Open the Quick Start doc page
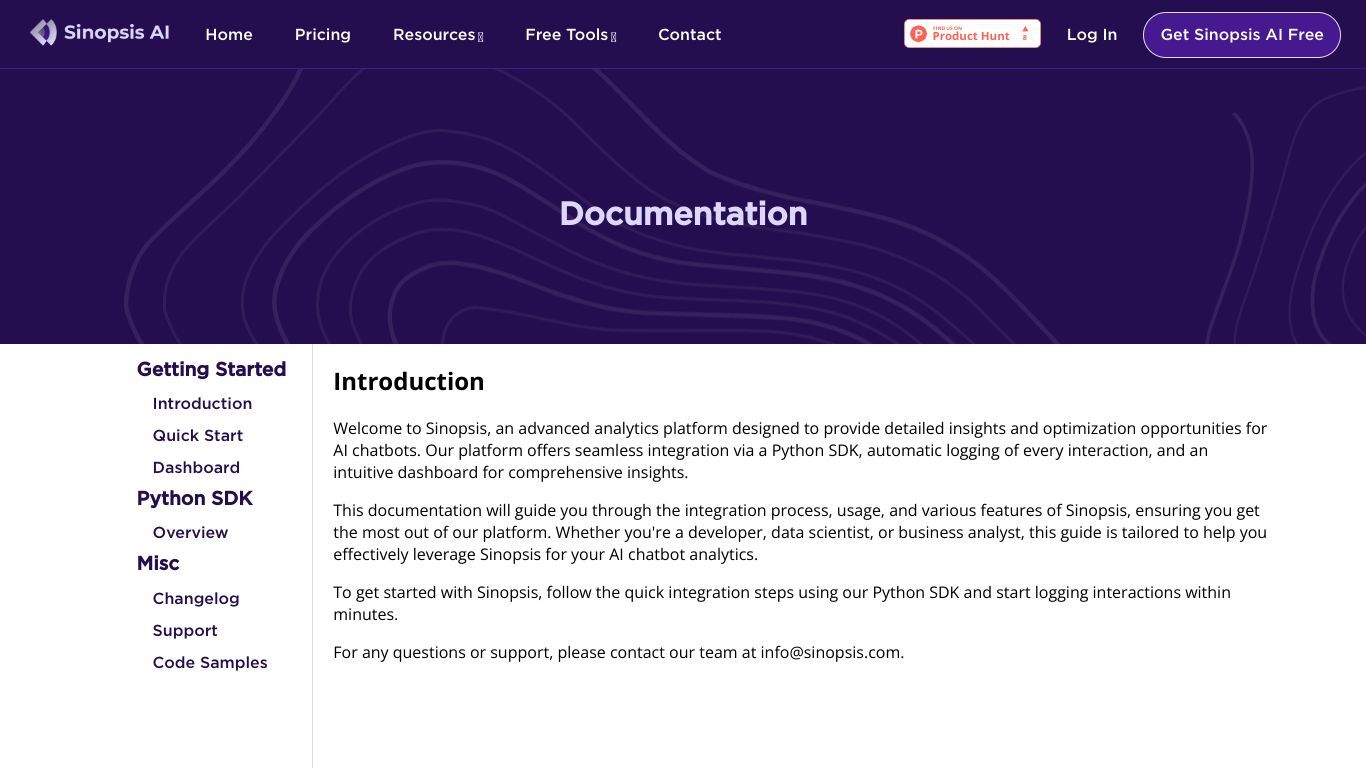This screenshot has width=1366, height=768. tap(198, 435)
